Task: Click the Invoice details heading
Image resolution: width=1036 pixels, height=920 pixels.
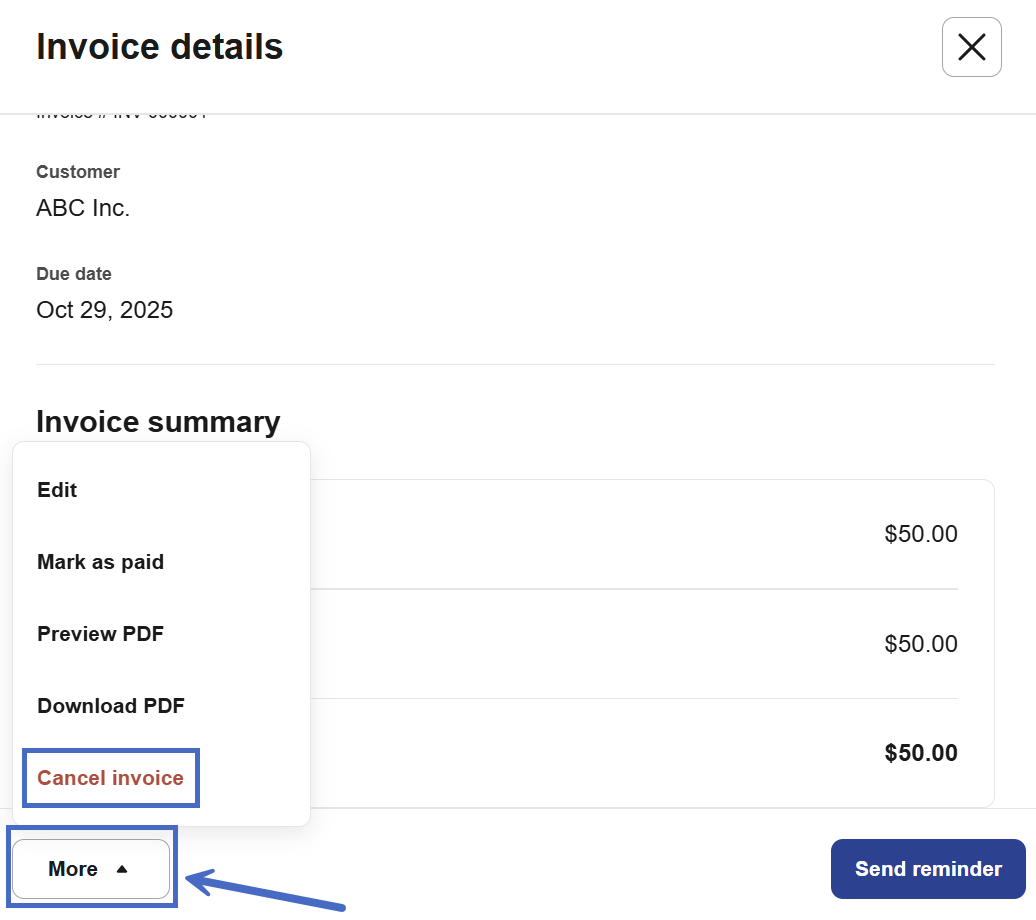Action: point(159,47)
